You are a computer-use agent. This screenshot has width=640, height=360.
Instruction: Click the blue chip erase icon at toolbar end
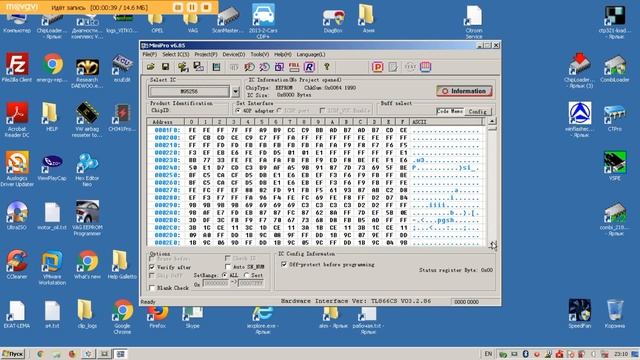coord(425,67)
